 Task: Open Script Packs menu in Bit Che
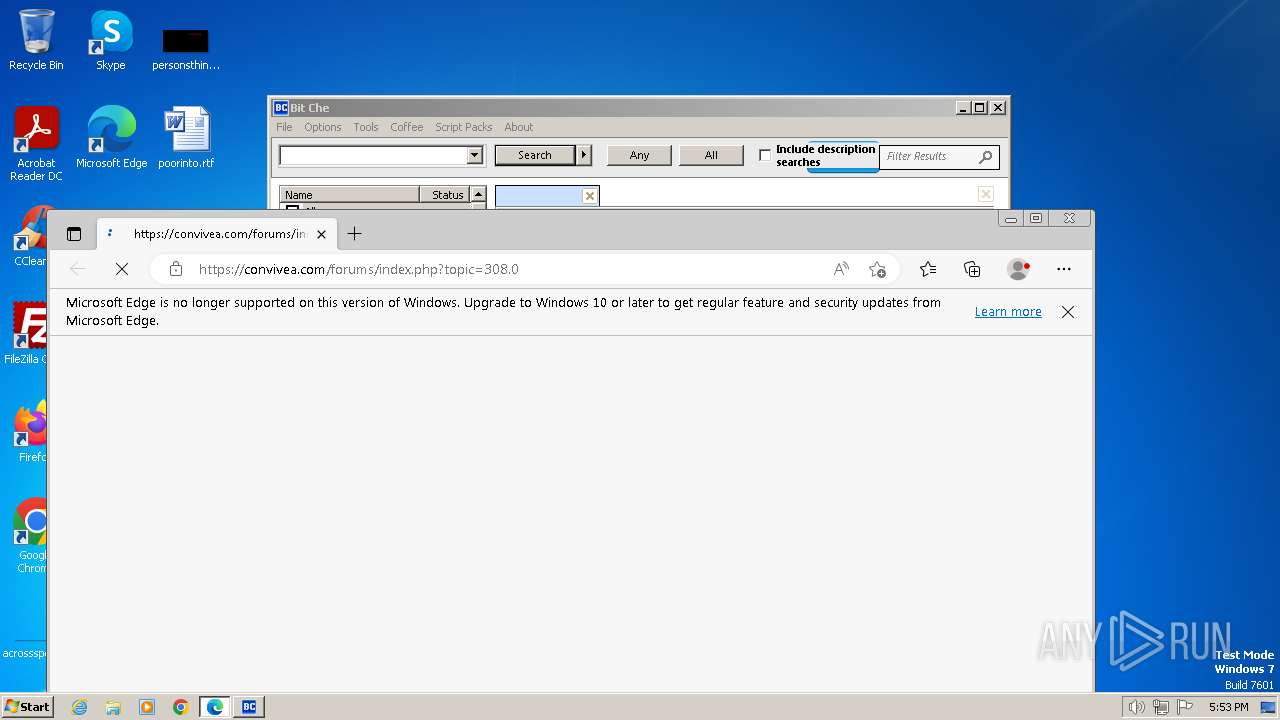463,127
